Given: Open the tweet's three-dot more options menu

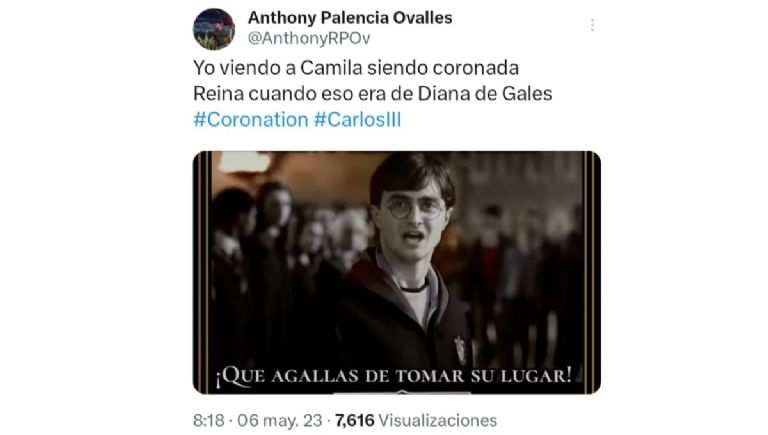Looking at the screenshot, I should click(x=592, y=25).
